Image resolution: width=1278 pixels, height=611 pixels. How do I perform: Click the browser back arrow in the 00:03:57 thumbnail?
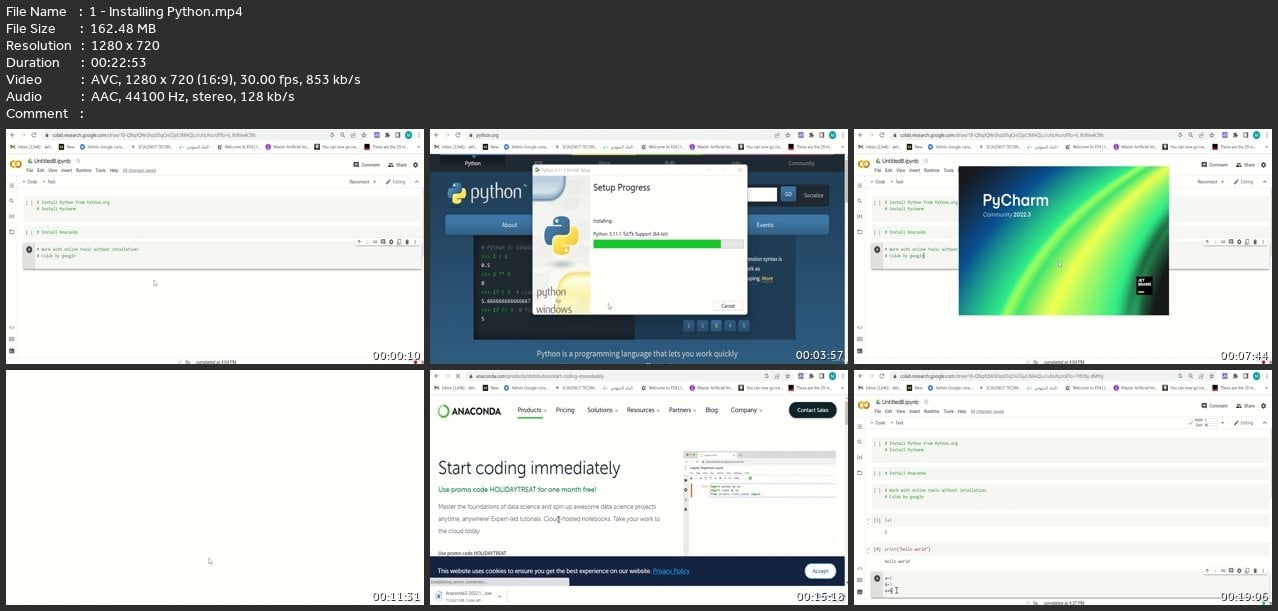[x=437, y=135]
